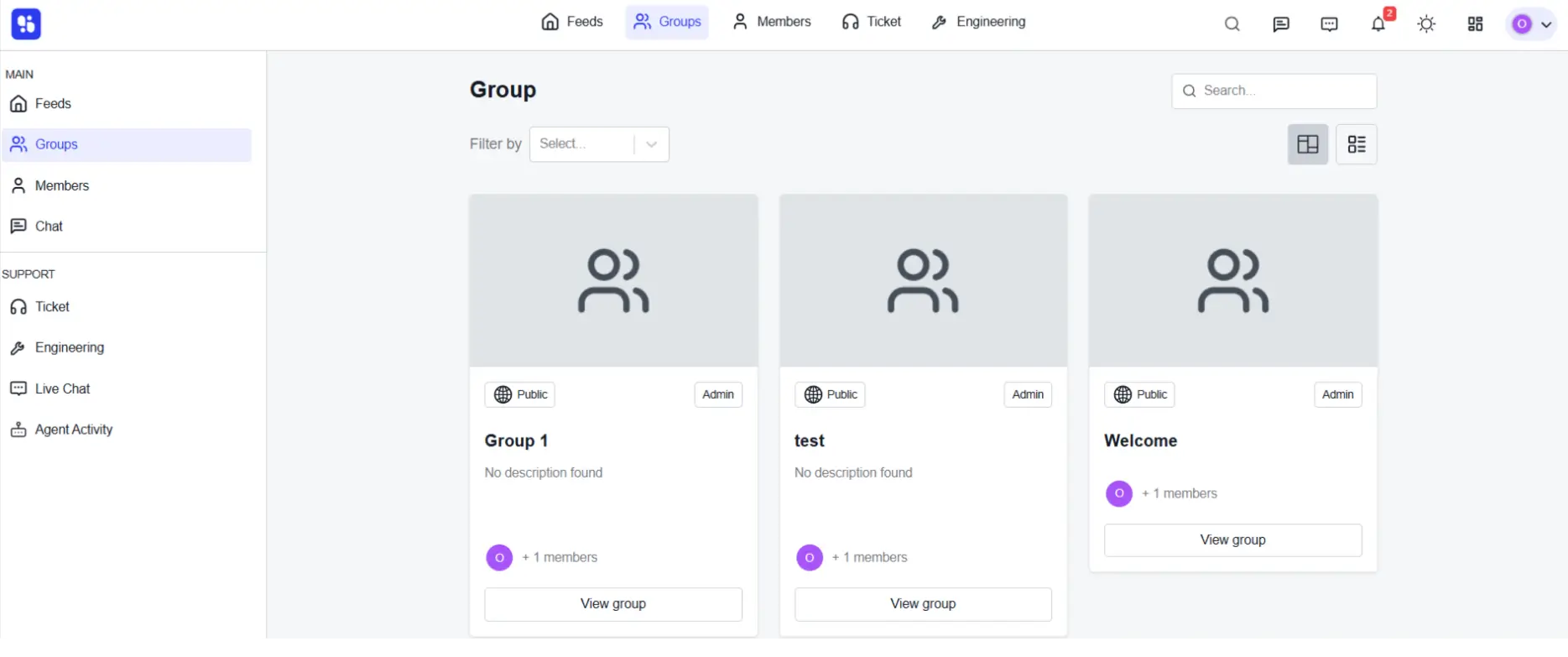The image size is (1568, 657).
Task: Select Groups tab in top navigation
Action: pos(667,22)
